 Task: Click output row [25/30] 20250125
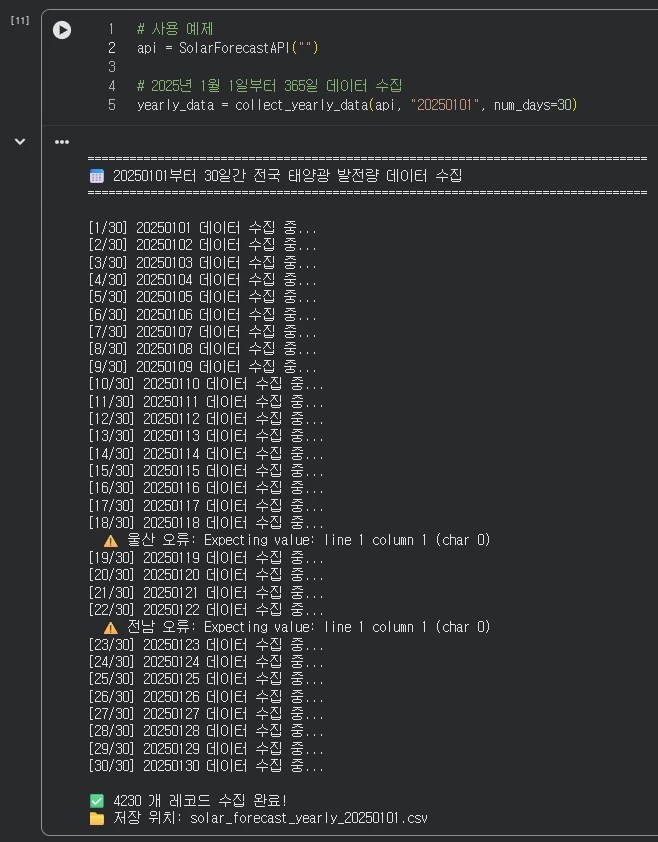click(x=206, y=679)
